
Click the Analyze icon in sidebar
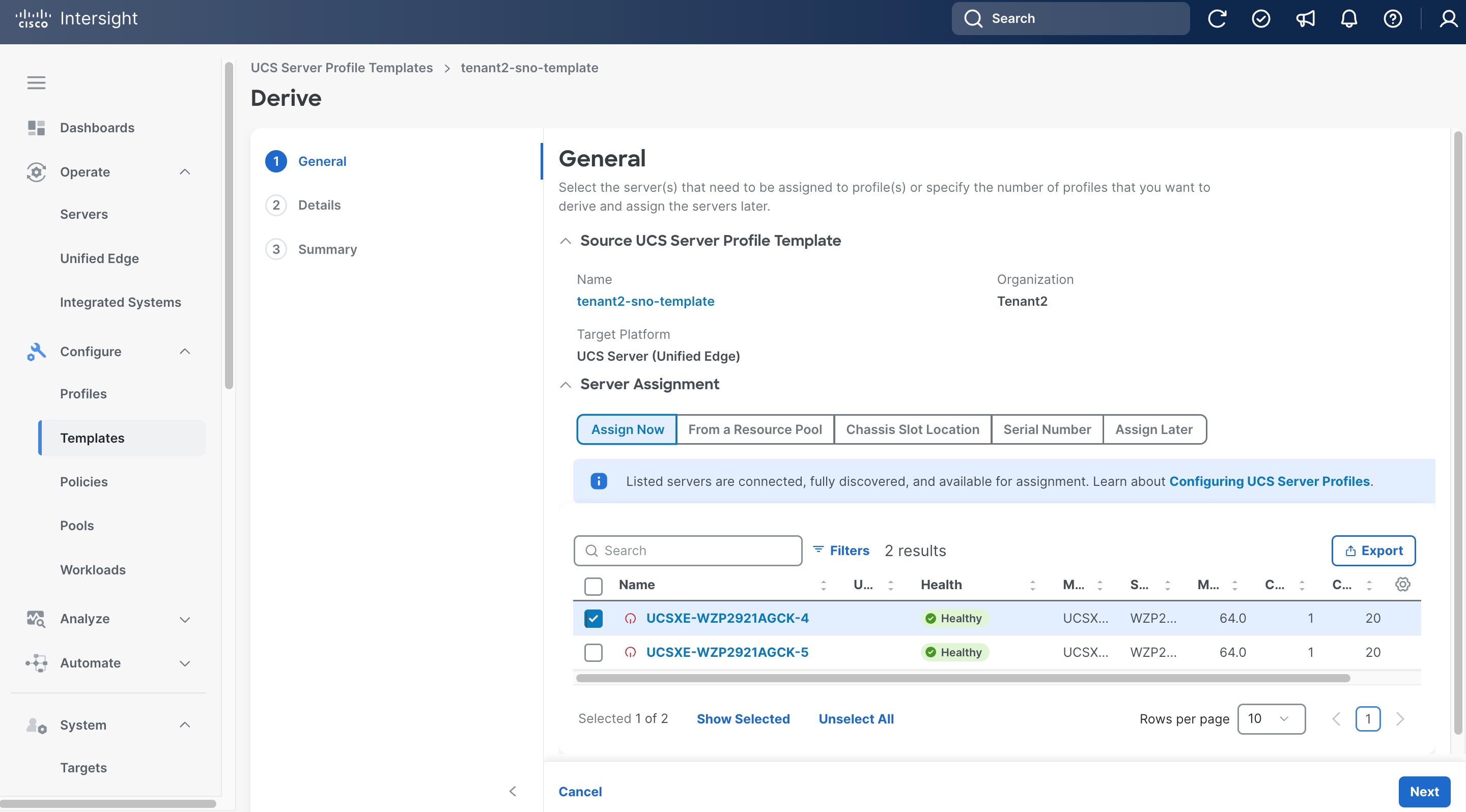click(37, 619)
